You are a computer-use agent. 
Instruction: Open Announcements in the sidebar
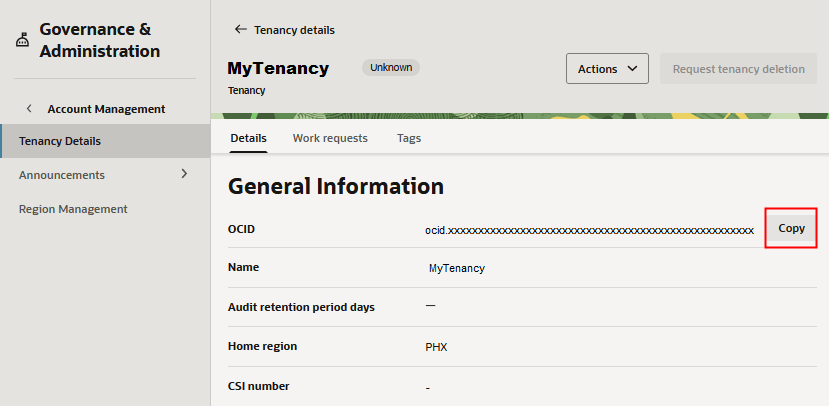[x=62, y=175]
